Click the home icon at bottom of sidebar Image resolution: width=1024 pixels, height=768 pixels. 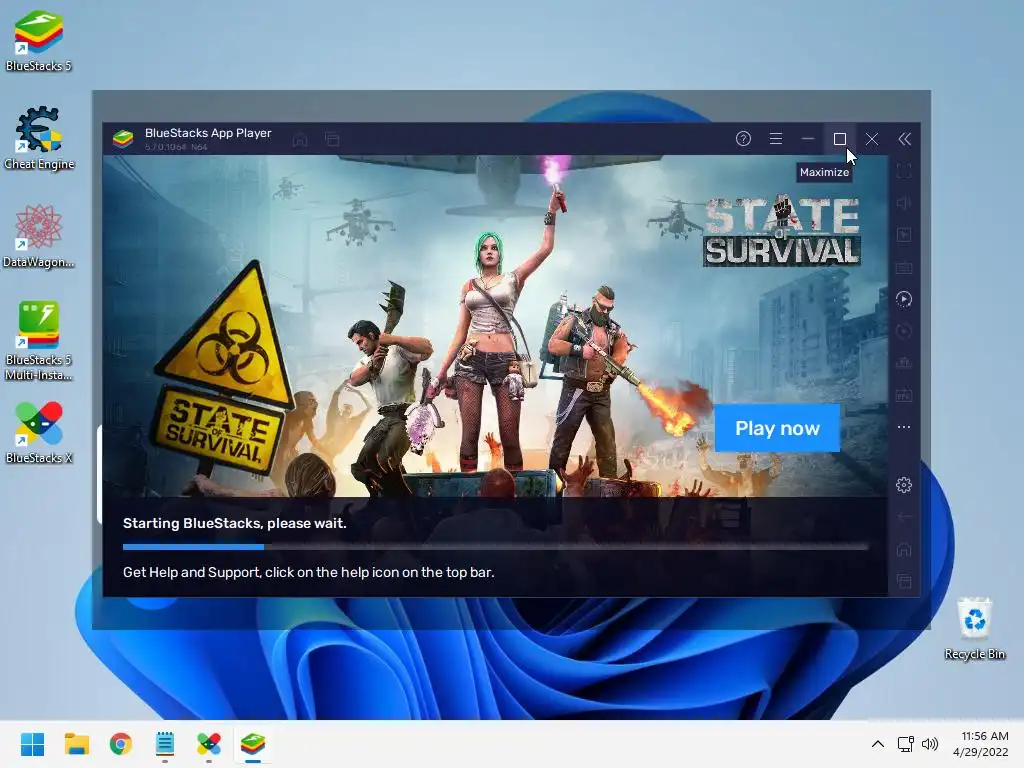pyautogui.click(x=904, y=549)
